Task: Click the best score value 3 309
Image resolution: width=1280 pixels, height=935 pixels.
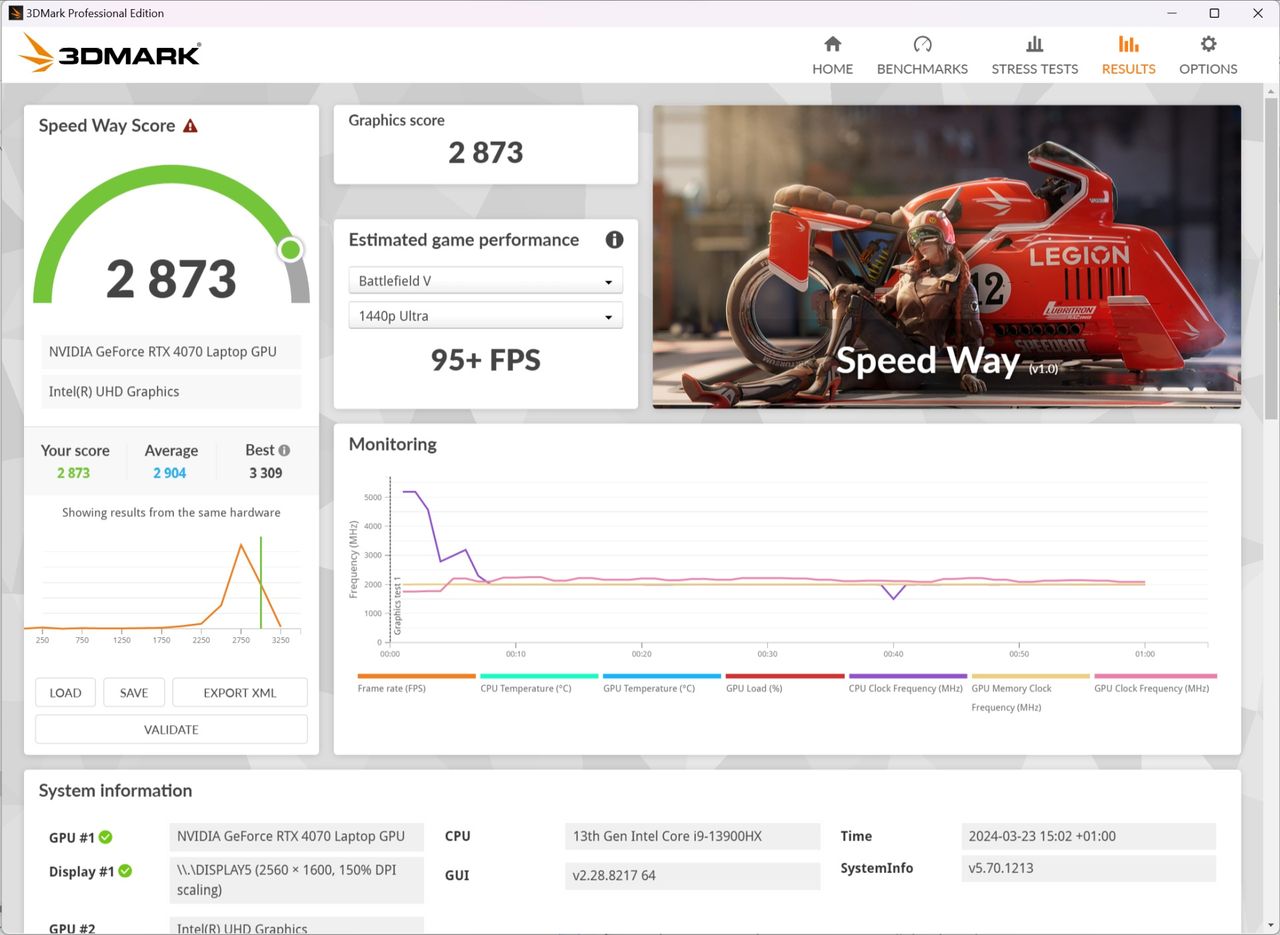Action: [x=266, y=473]
